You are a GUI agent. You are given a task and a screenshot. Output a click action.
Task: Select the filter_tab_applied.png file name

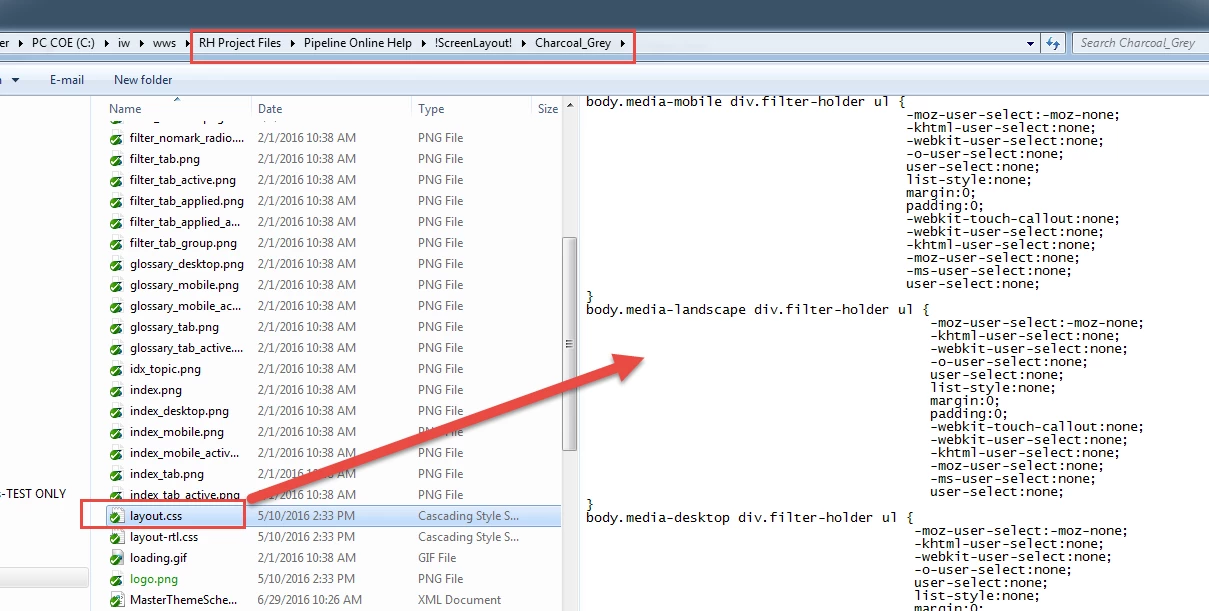tap(188, 201)
